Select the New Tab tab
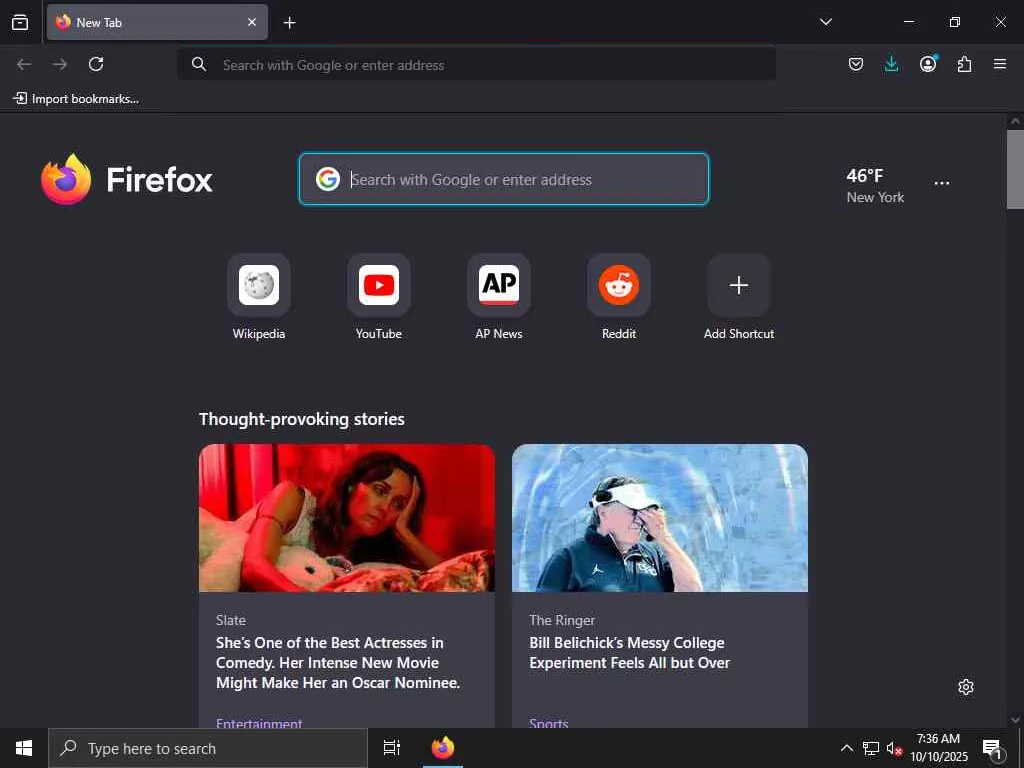The width and height of the screenshot is (1024, 768). 157,22
